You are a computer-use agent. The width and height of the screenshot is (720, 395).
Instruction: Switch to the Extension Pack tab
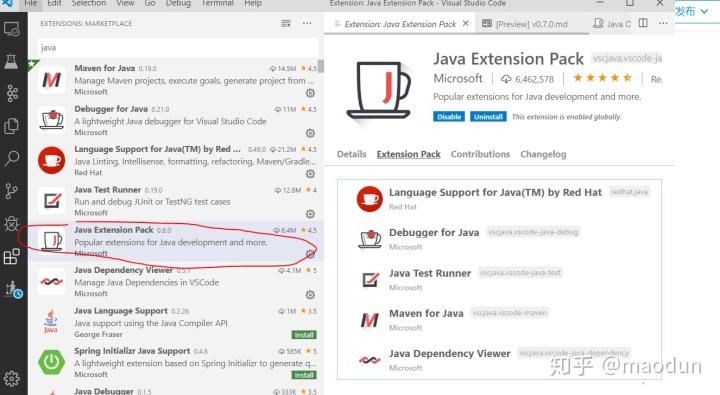point(409,154)
